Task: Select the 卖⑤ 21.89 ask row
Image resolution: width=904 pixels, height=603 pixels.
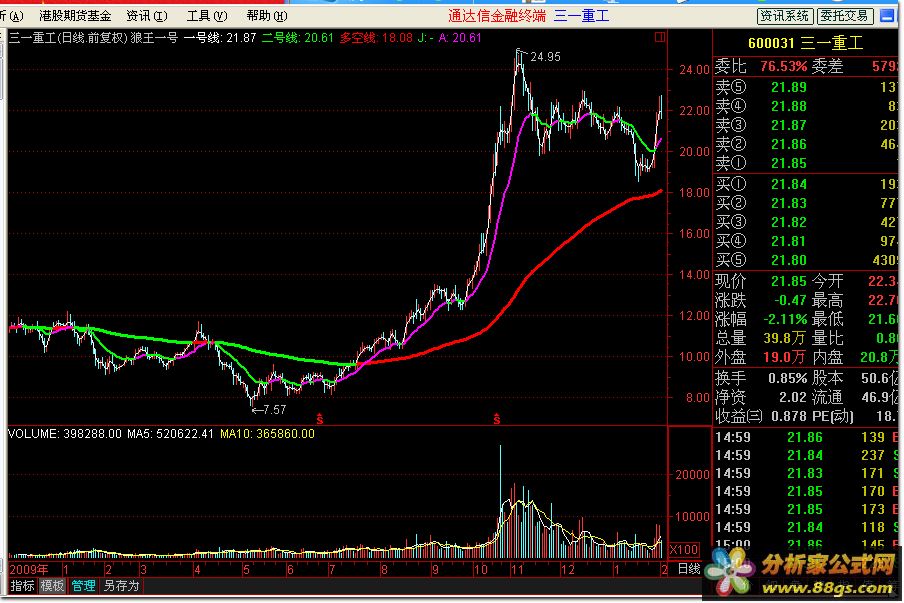Action: click(x=806, y=87)
